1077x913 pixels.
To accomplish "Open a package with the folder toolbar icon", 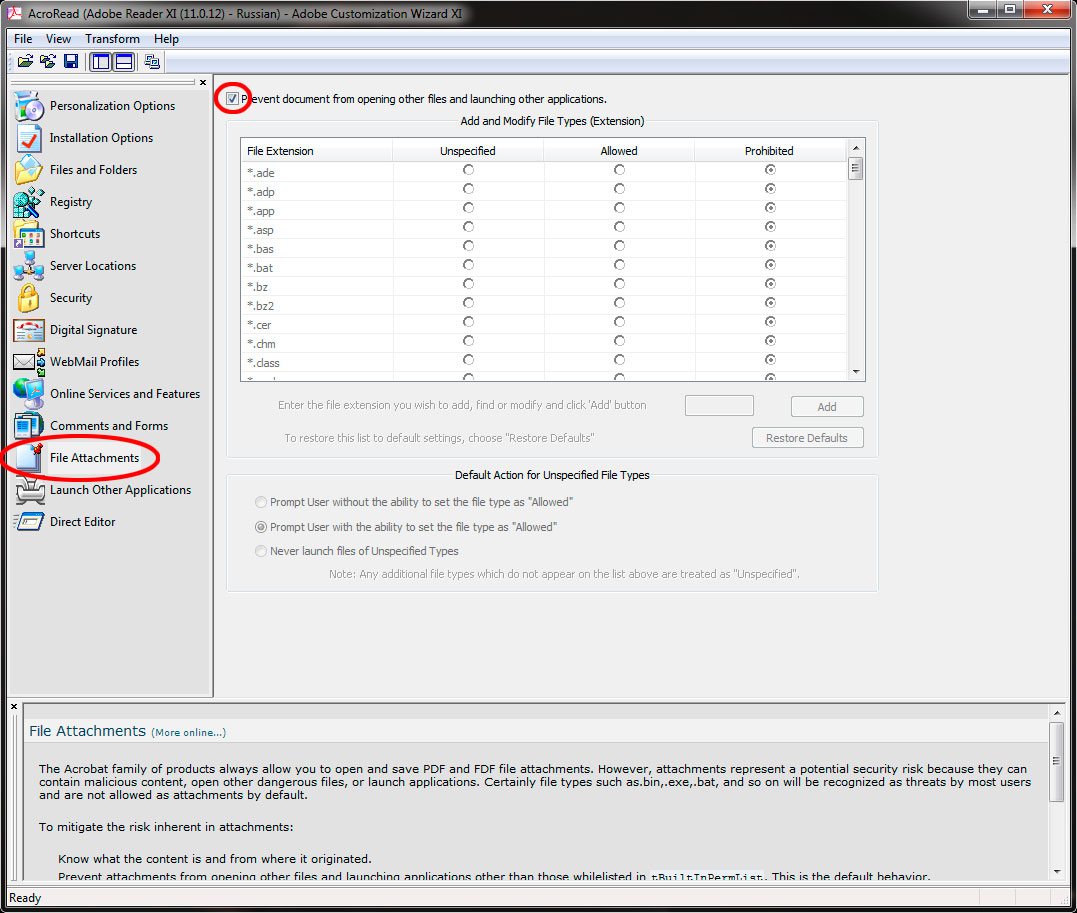I will (25, 62).
